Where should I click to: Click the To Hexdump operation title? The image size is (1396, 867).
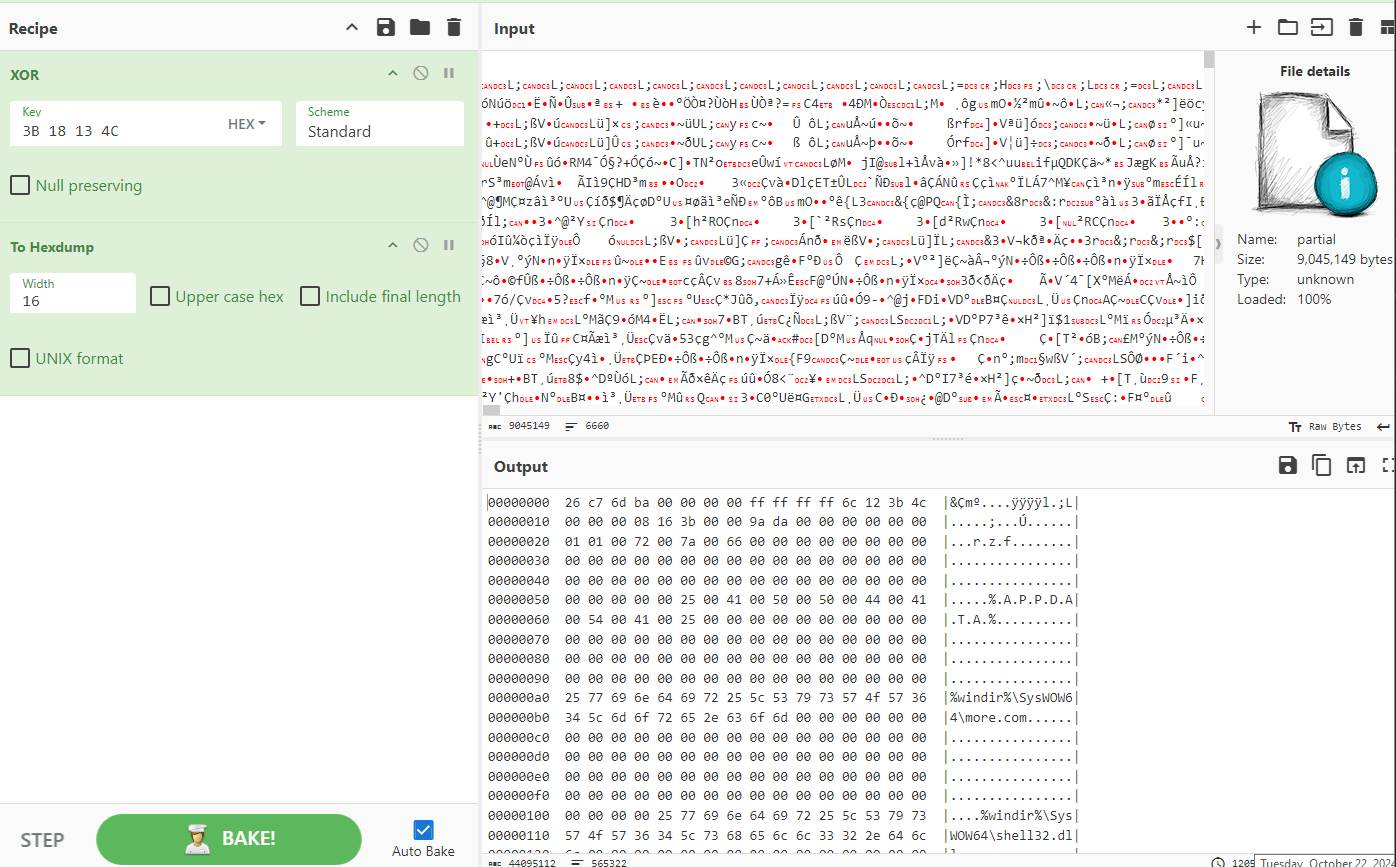pos(52,247)
